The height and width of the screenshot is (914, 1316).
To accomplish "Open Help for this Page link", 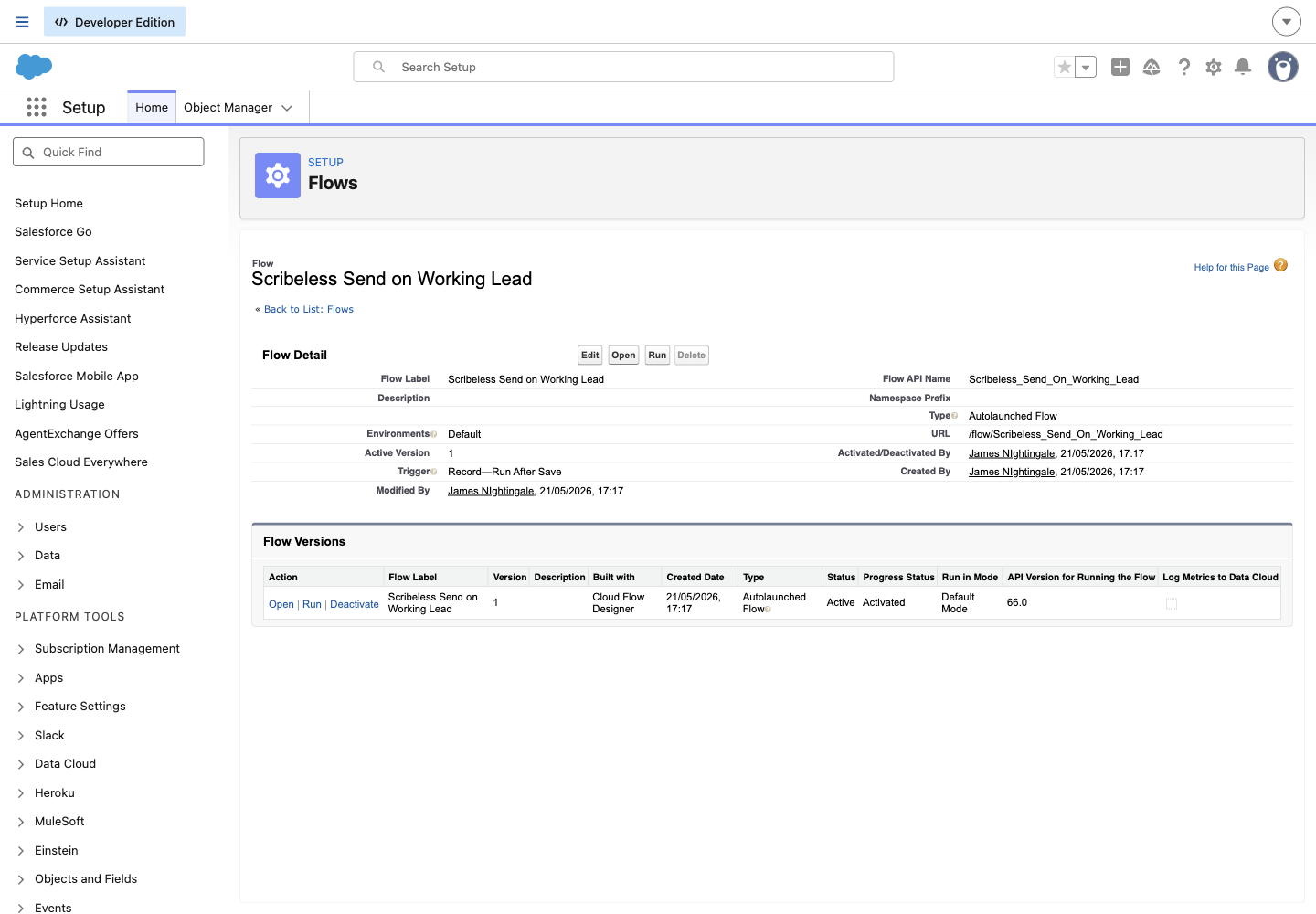I will pos(1231,268).
